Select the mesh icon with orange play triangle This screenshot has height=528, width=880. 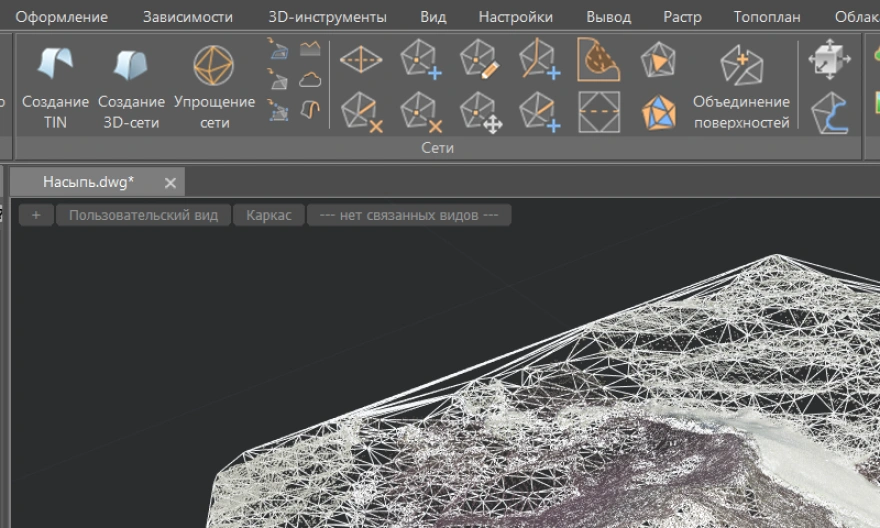[657, 60]
